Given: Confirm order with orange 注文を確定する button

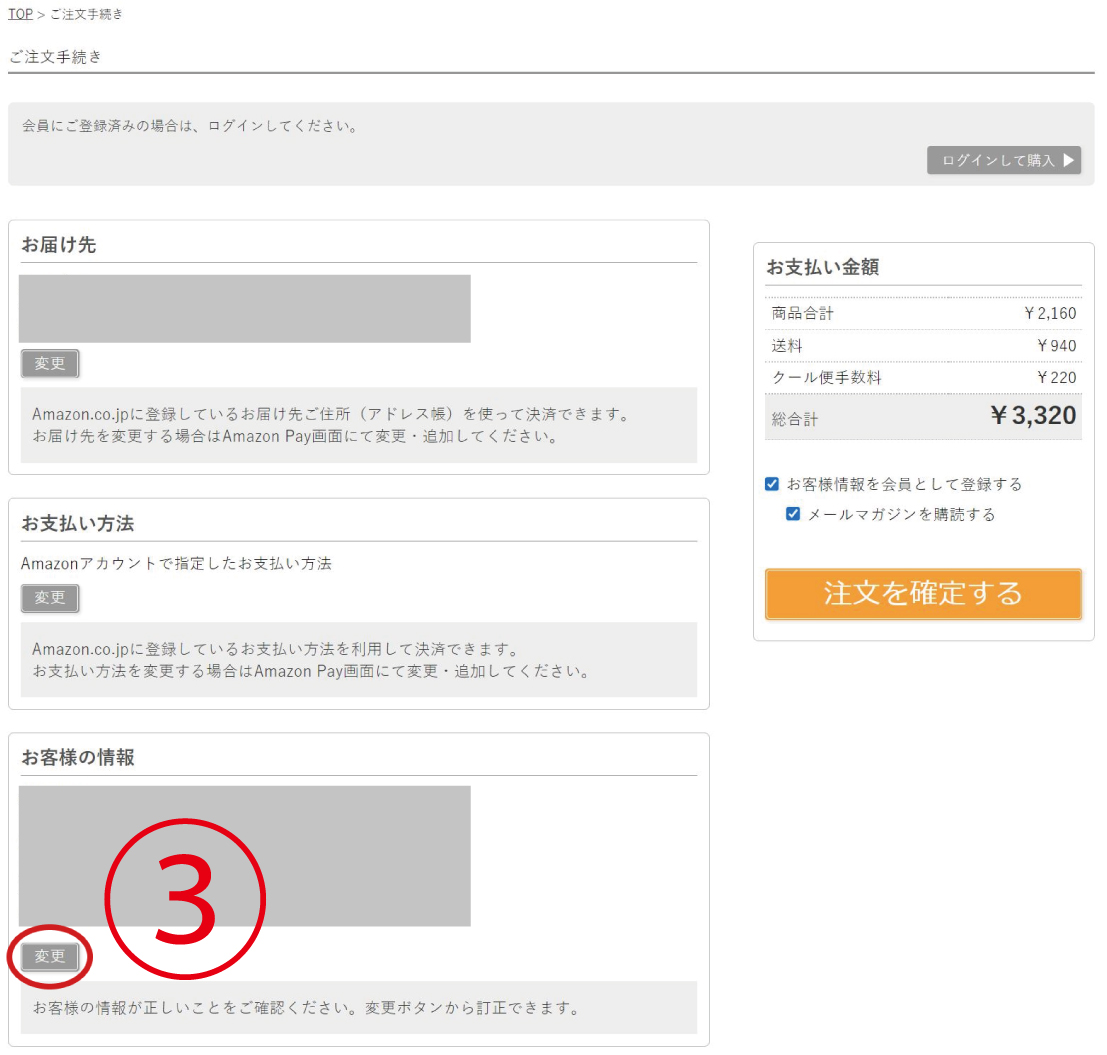Looking at the screenshot, I should 923,593.
